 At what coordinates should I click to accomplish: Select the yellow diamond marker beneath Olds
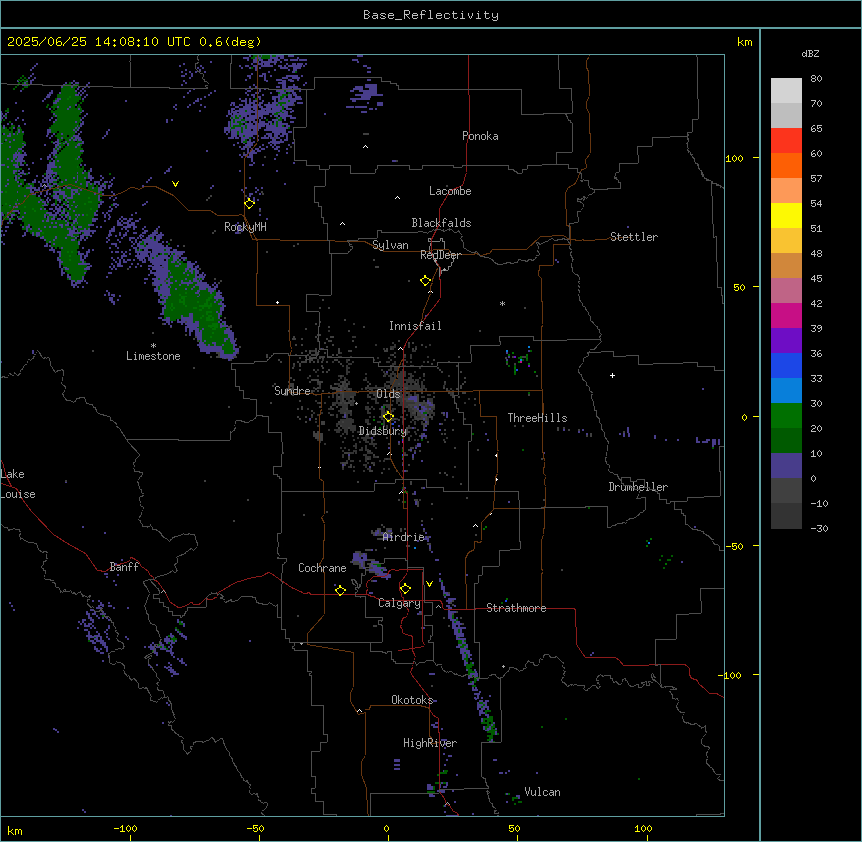click(x=389, y=417)
